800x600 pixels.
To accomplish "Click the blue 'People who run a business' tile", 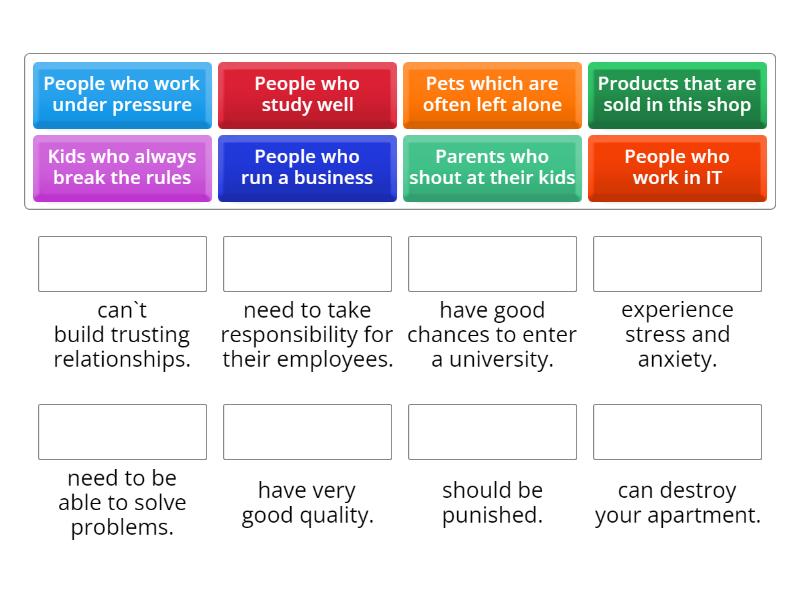I will pos(307,168).
